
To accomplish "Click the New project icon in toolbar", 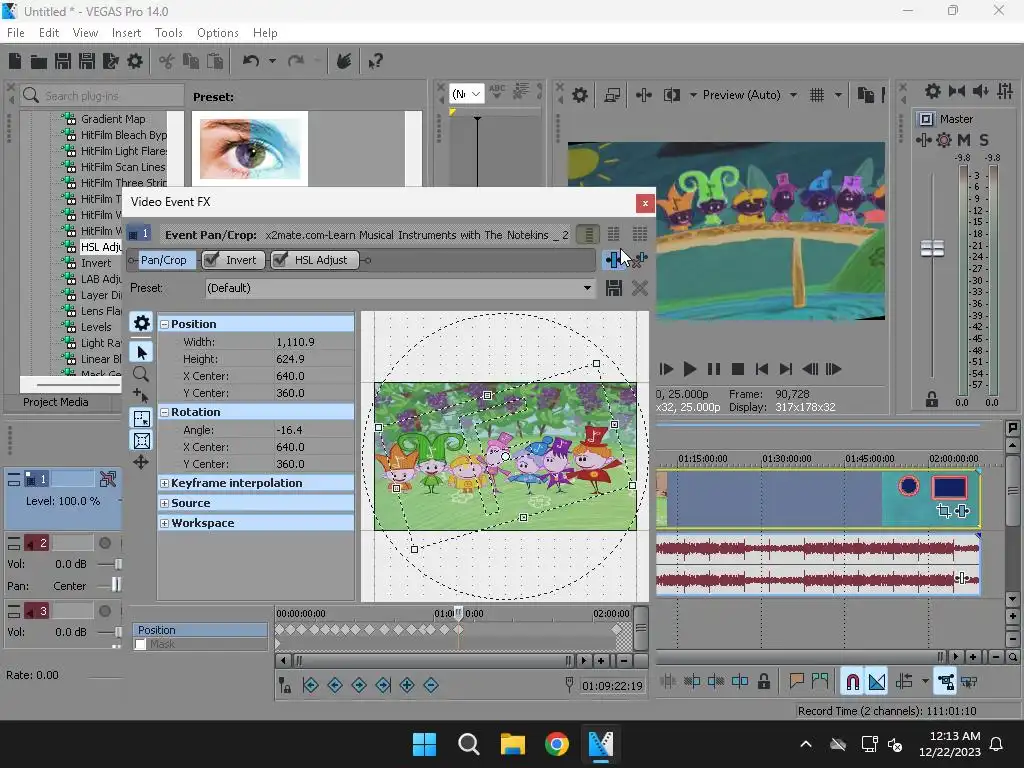I will coord(15,61).
